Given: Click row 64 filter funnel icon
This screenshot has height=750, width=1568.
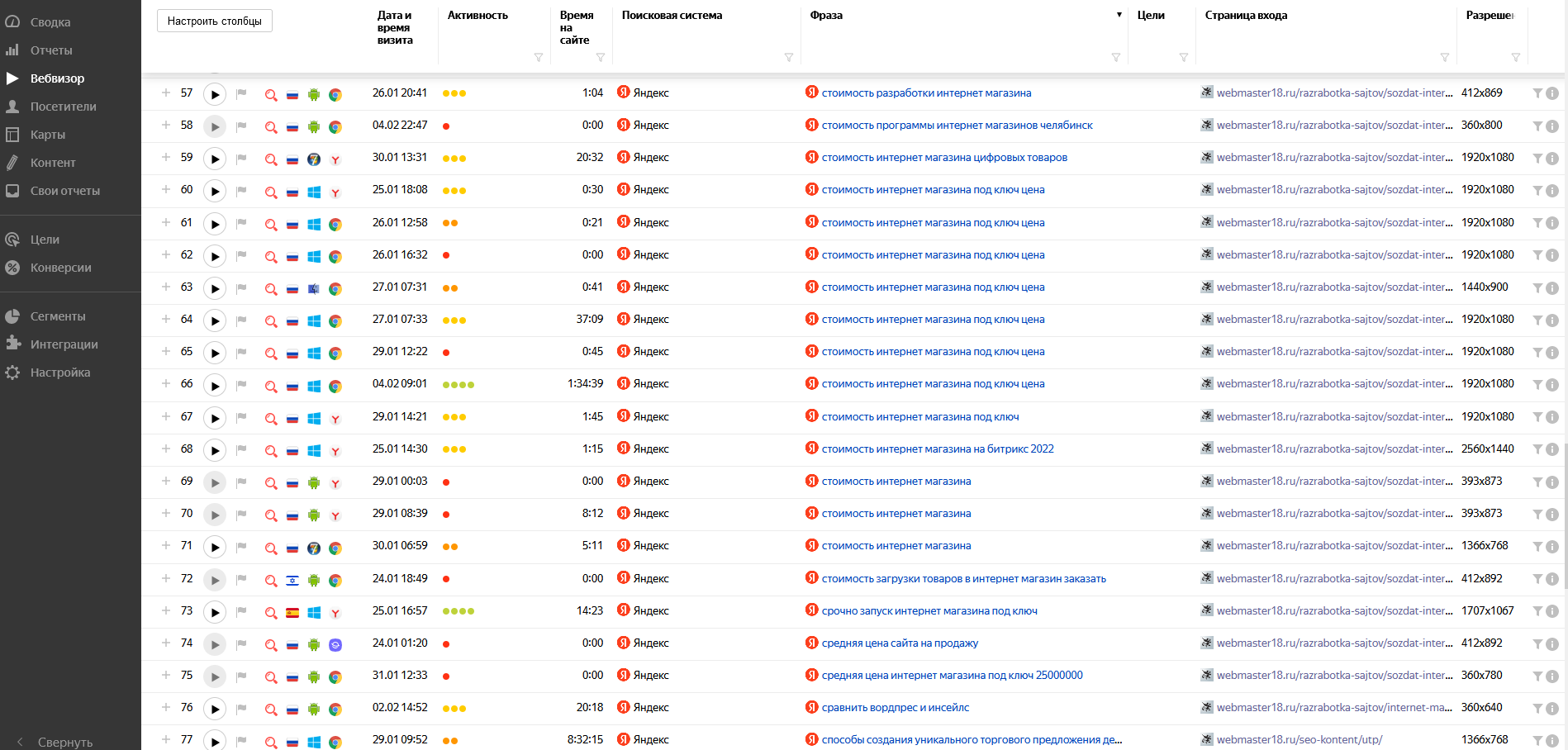Looking at the screenshot, I should (x=1537, y=320).
